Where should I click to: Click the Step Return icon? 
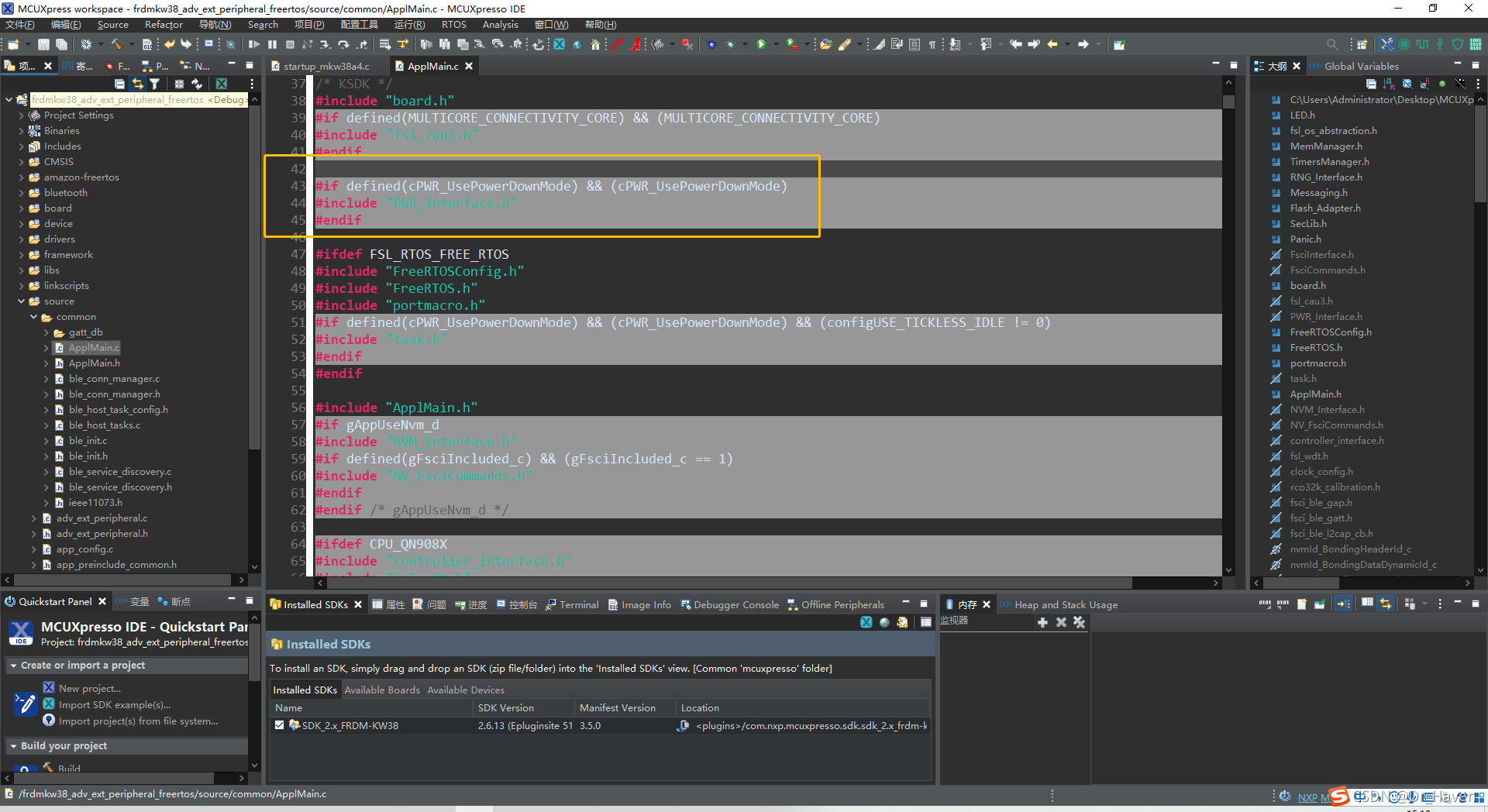tap(362, 45)
